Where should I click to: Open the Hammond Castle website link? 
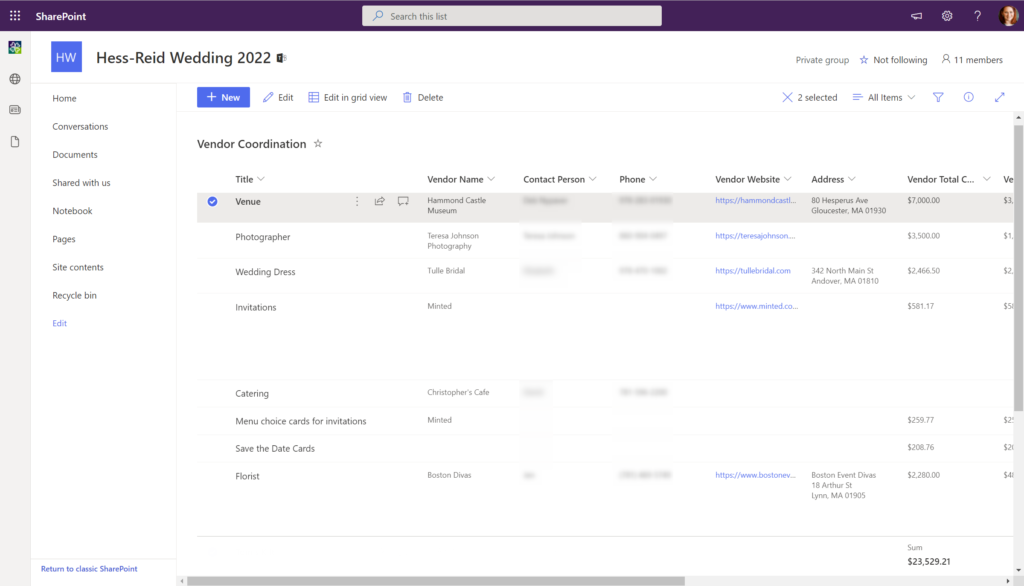coord(756,201)
